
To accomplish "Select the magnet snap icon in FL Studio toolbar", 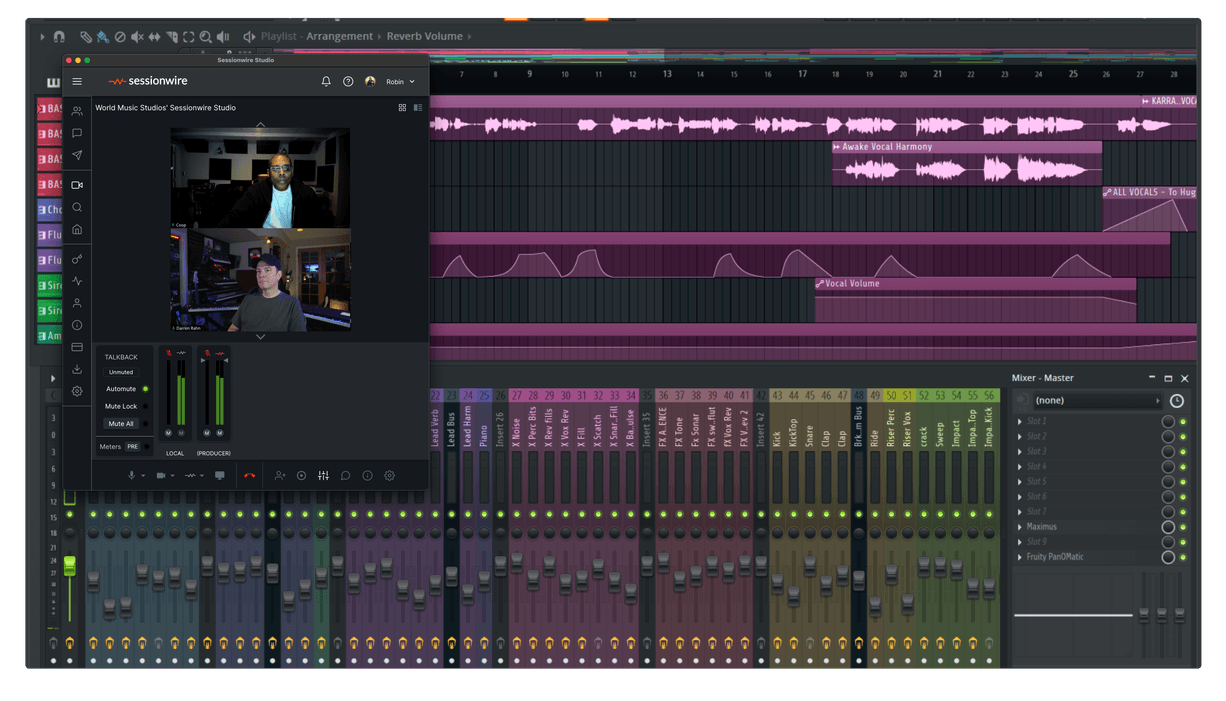I will pyautogui.click(x=60, y=37).
